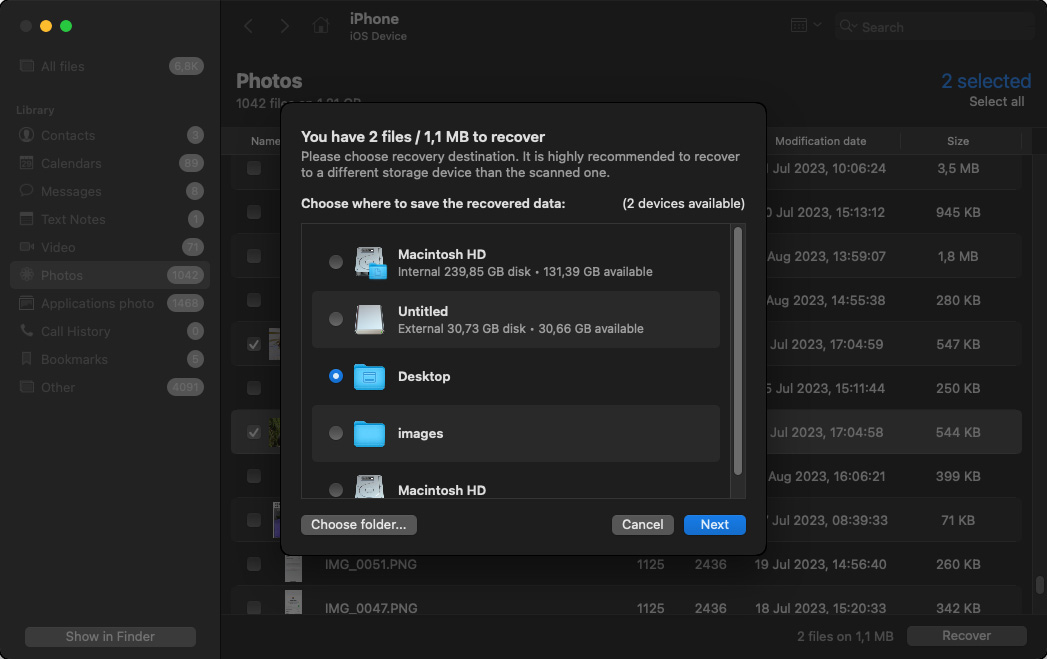1047x659 pixels.
Task: Select the Macintosh HD radio button
Action: [336, 262]
